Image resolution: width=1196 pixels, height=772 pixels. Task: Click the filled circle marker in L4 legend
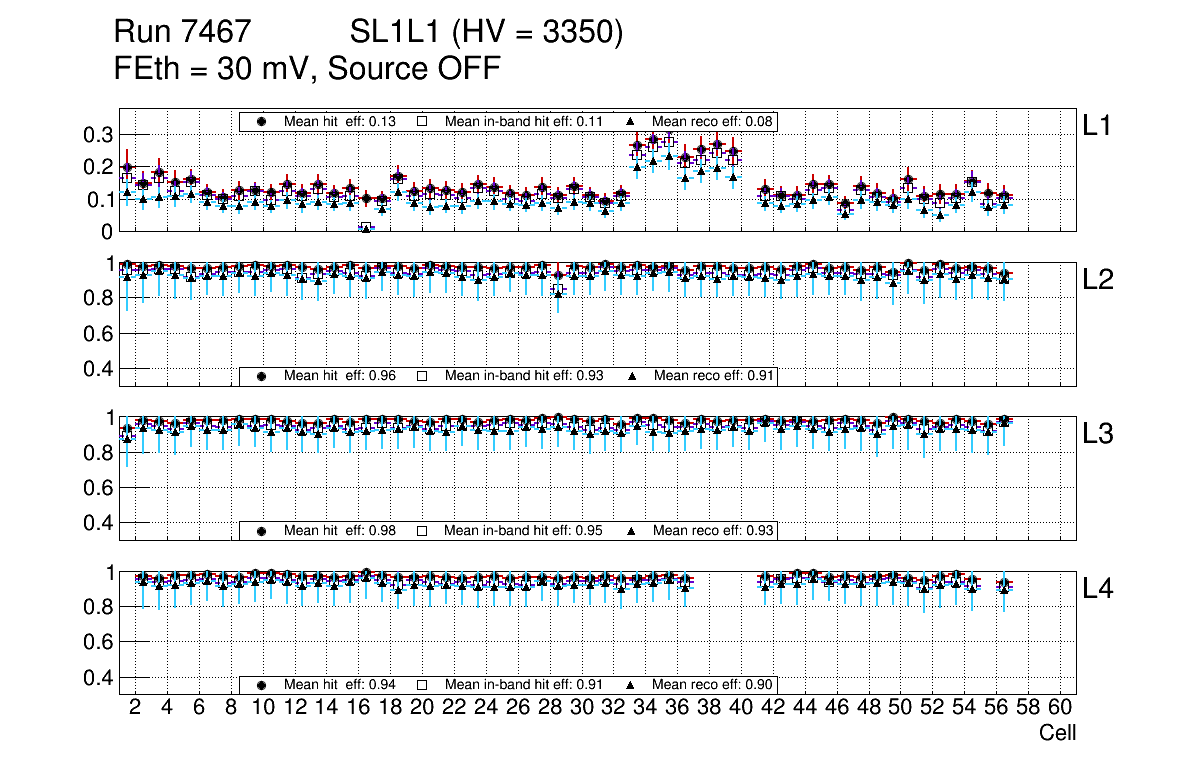coord(262,685)
